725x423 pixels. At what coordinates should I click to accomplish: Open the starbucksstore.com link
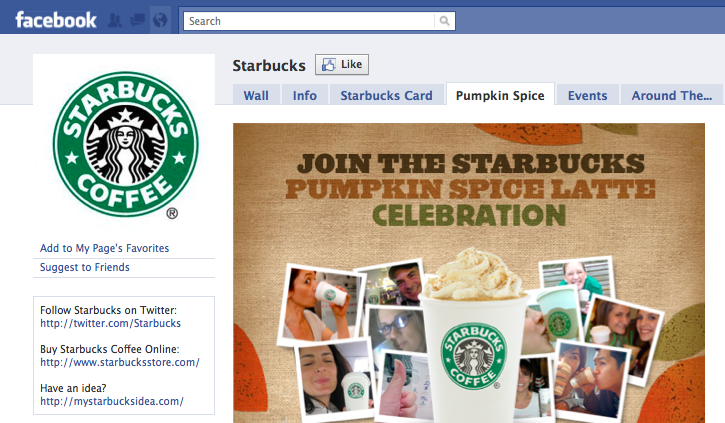120,362
